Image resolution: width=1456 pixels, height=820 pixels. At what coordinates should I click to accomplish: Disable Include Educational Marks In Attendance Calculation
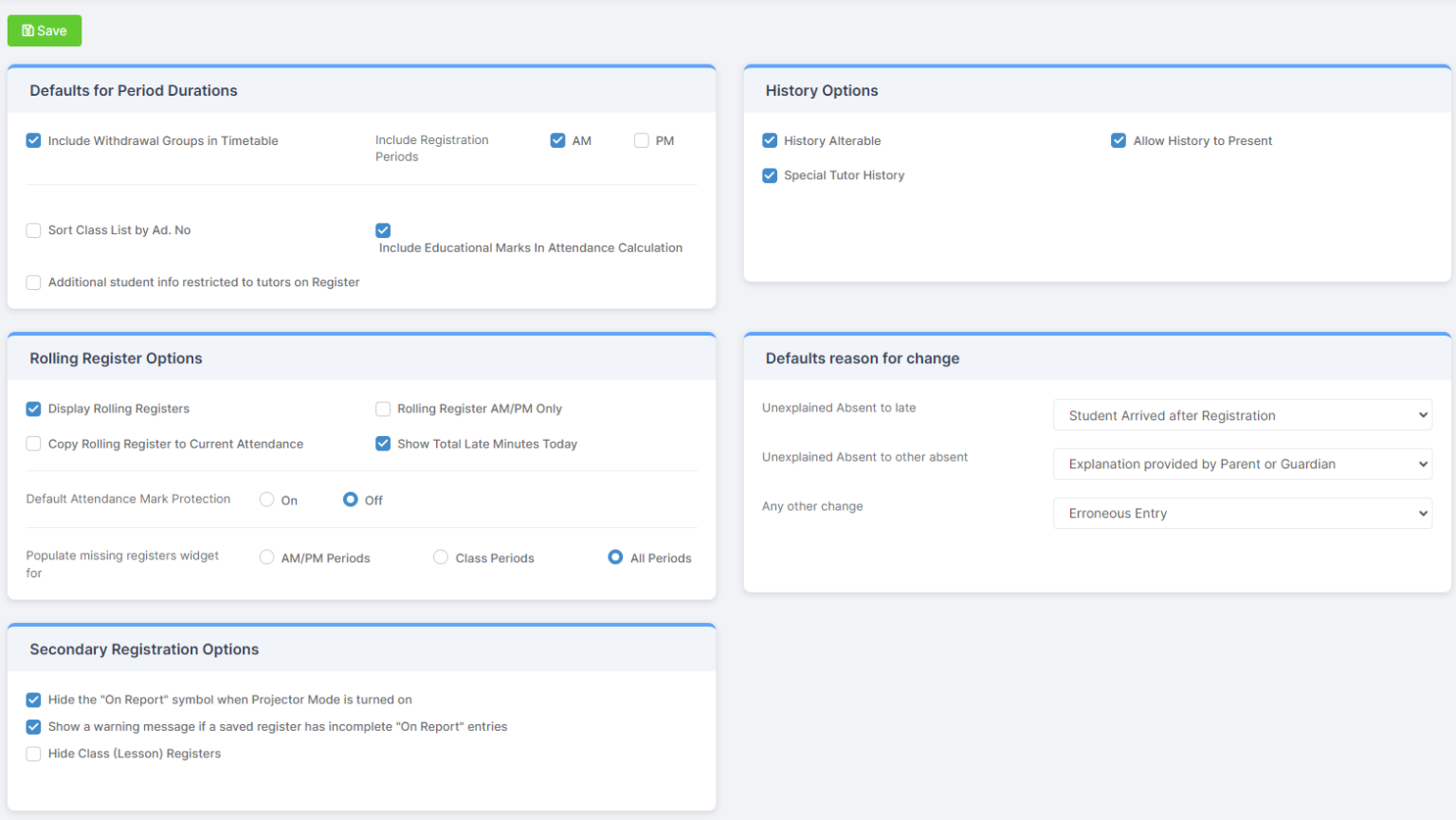point(382,230)
